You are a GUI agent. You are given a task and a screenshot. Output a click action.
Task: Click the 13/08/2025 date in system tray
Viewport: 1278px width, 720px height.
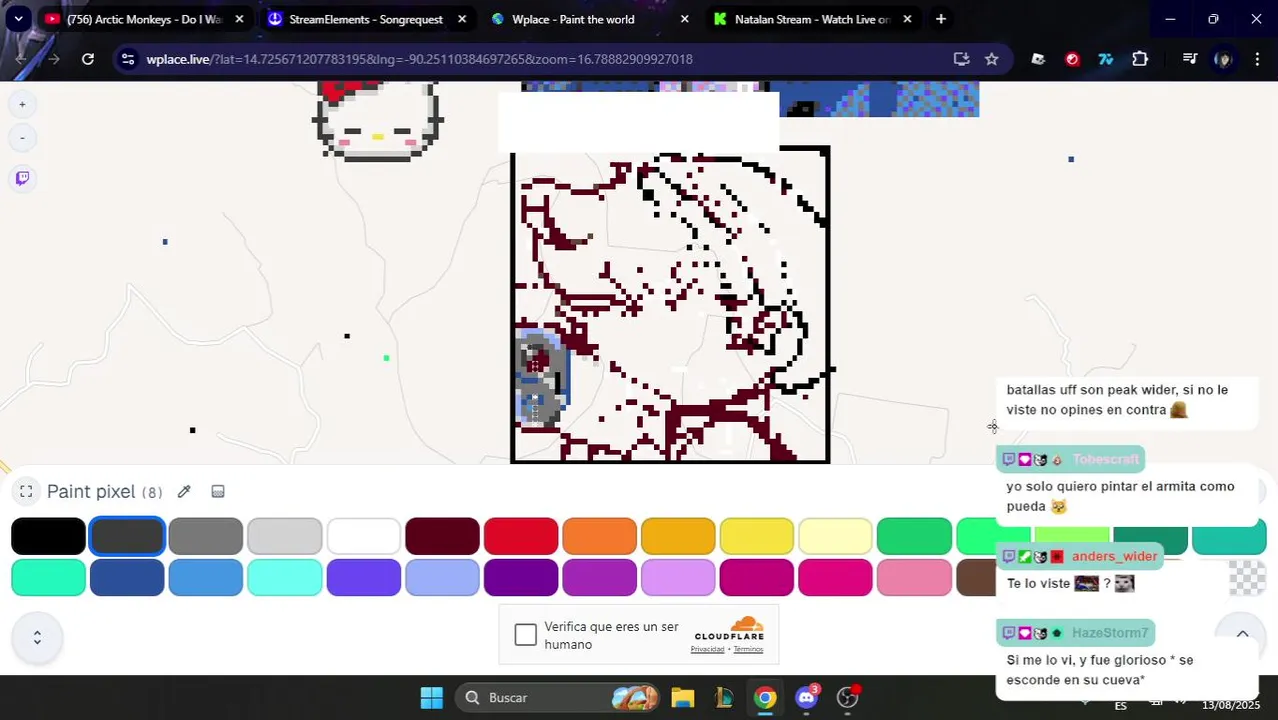(x=1231, y=706)
